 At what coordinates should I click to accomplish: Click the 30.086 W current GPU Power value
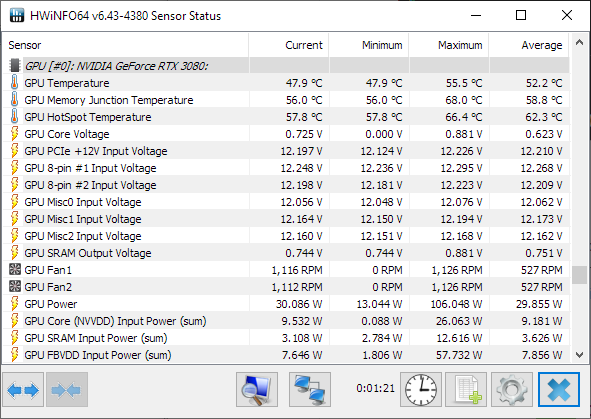299,304
